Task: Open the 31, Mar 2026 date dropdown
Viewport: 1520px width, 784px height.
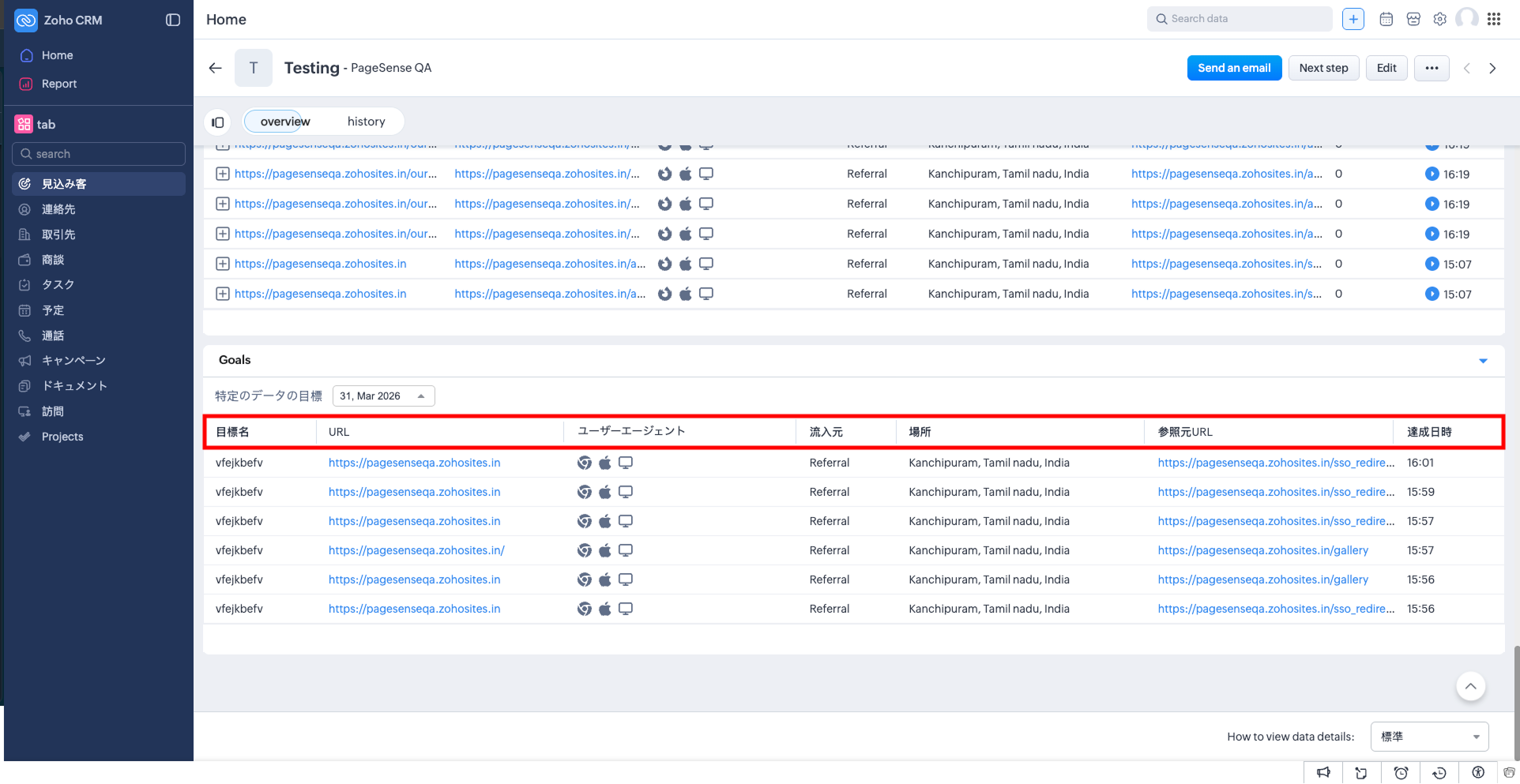Action: [383, 396]
